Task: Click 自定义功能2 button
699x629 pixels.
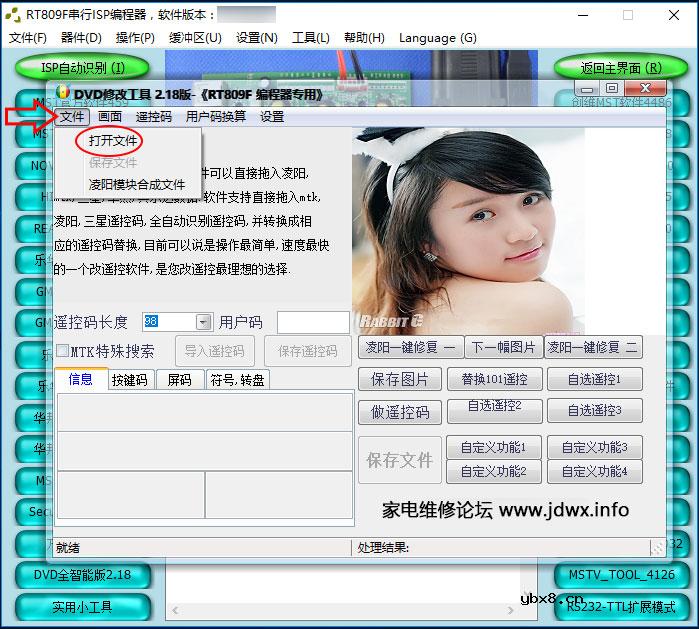Action: click(x=494, y=472)
